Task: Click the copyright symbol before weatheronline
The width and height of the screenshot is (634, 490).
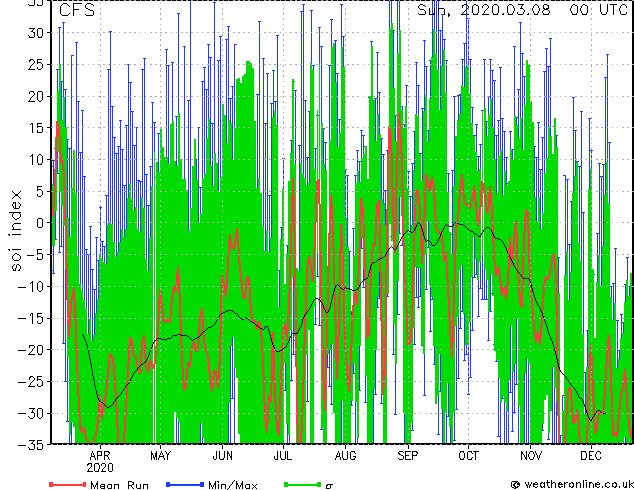Action: coord(515,485)
